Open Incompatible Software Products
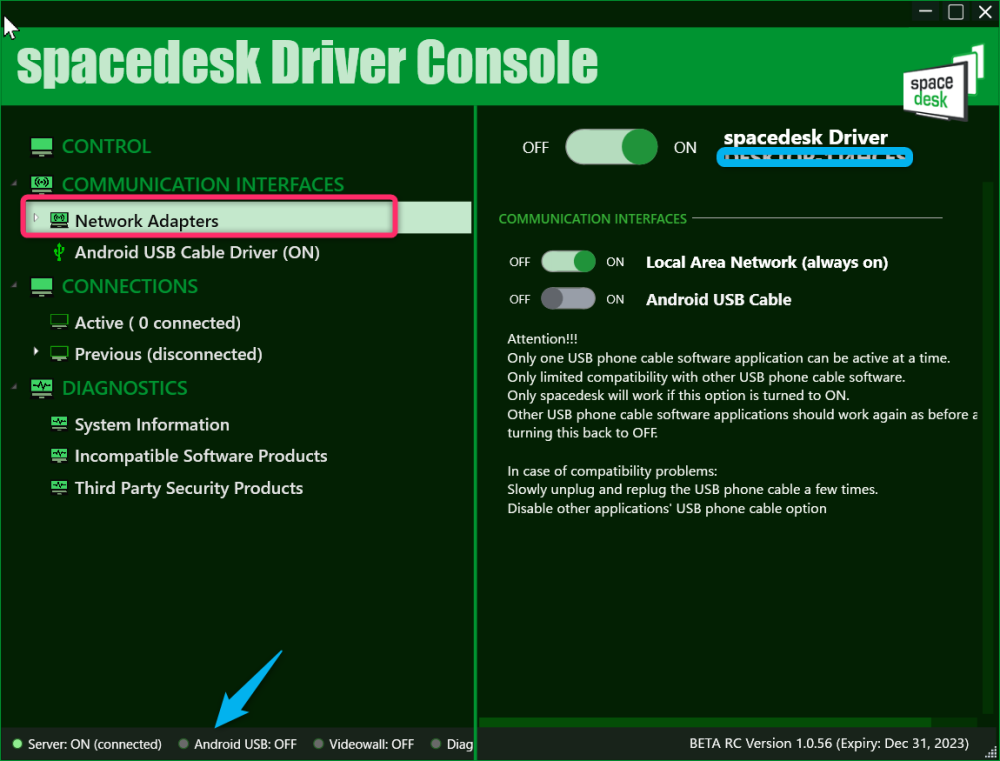This screenshot has width=1000, height=761. pos(201,456)
